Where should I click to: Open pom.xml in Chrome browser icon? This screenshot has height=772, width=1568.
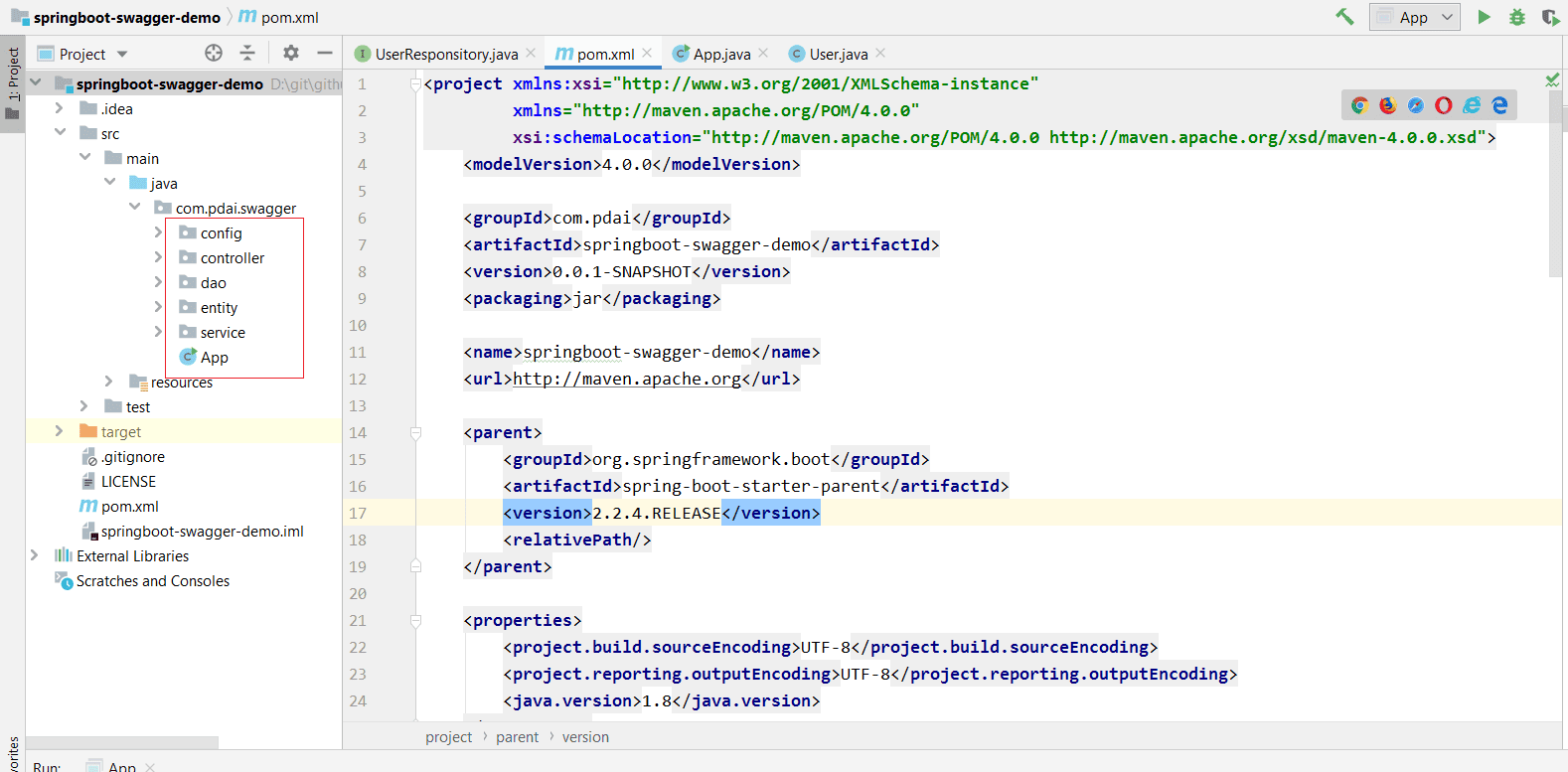(1359, 105)
